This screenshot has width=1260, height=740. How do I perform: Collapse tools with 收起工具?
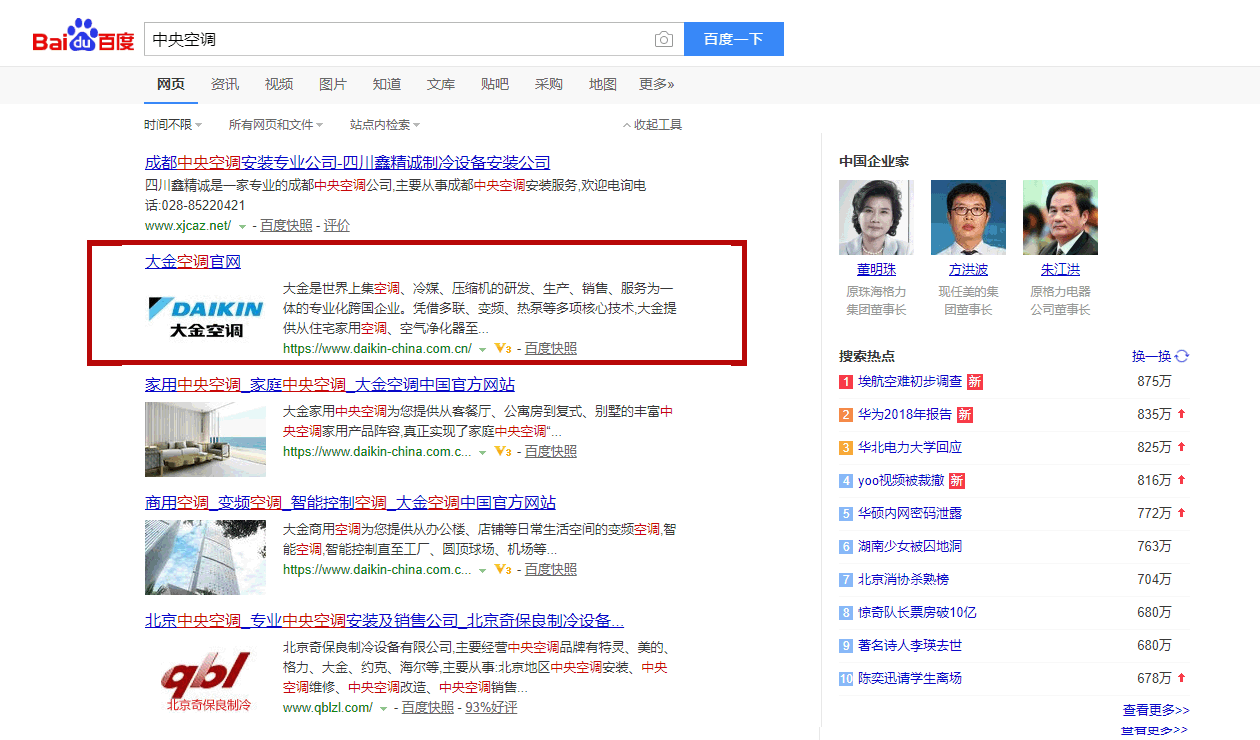(x=652, y=125)
